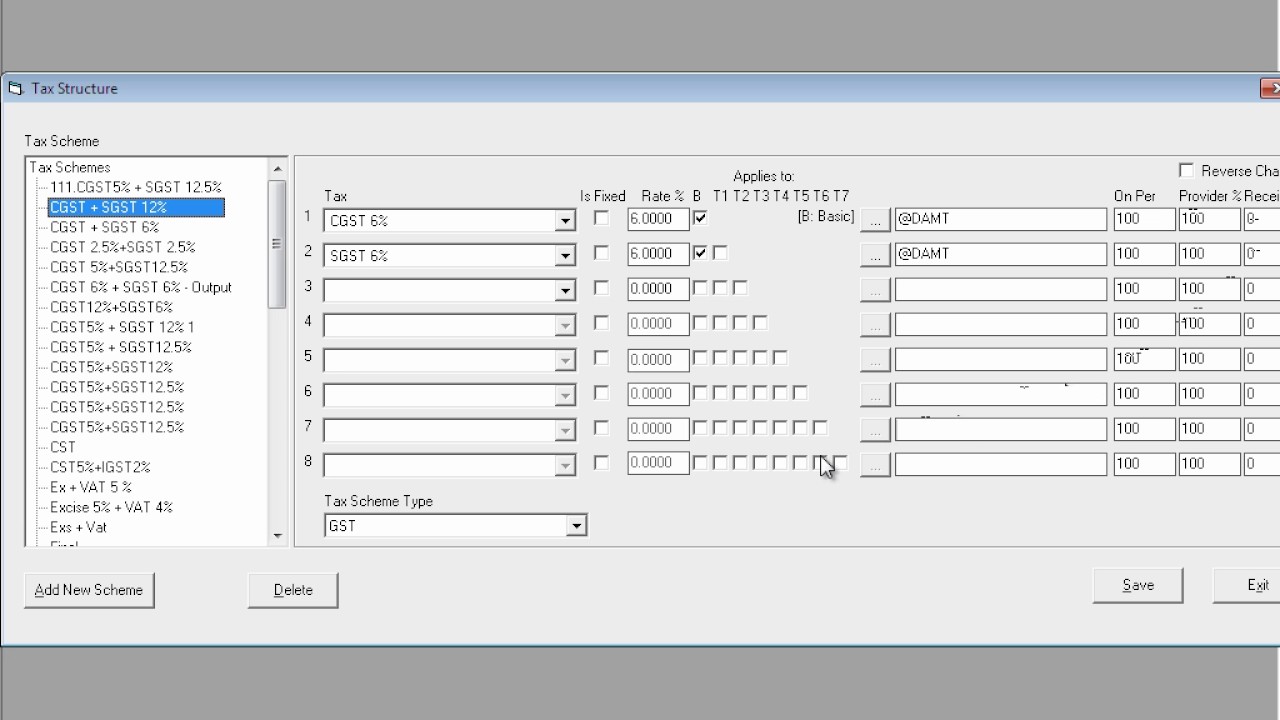The image size is (1280, 720).
Task: Toggle Is Fixed checkbox in row 8
Action: [601, 463]
